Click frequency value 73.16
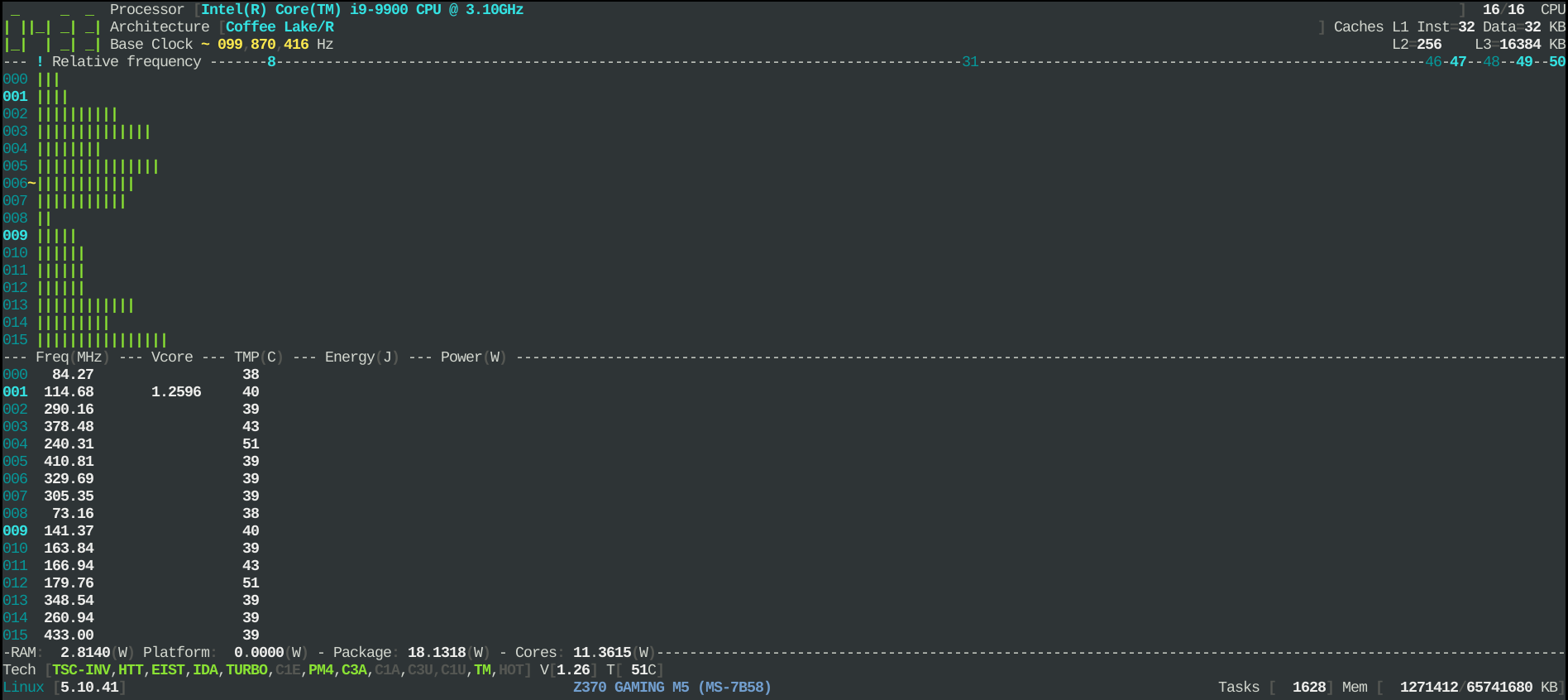The width and height of the screenshot is (1568, 700). pos(73,514)
